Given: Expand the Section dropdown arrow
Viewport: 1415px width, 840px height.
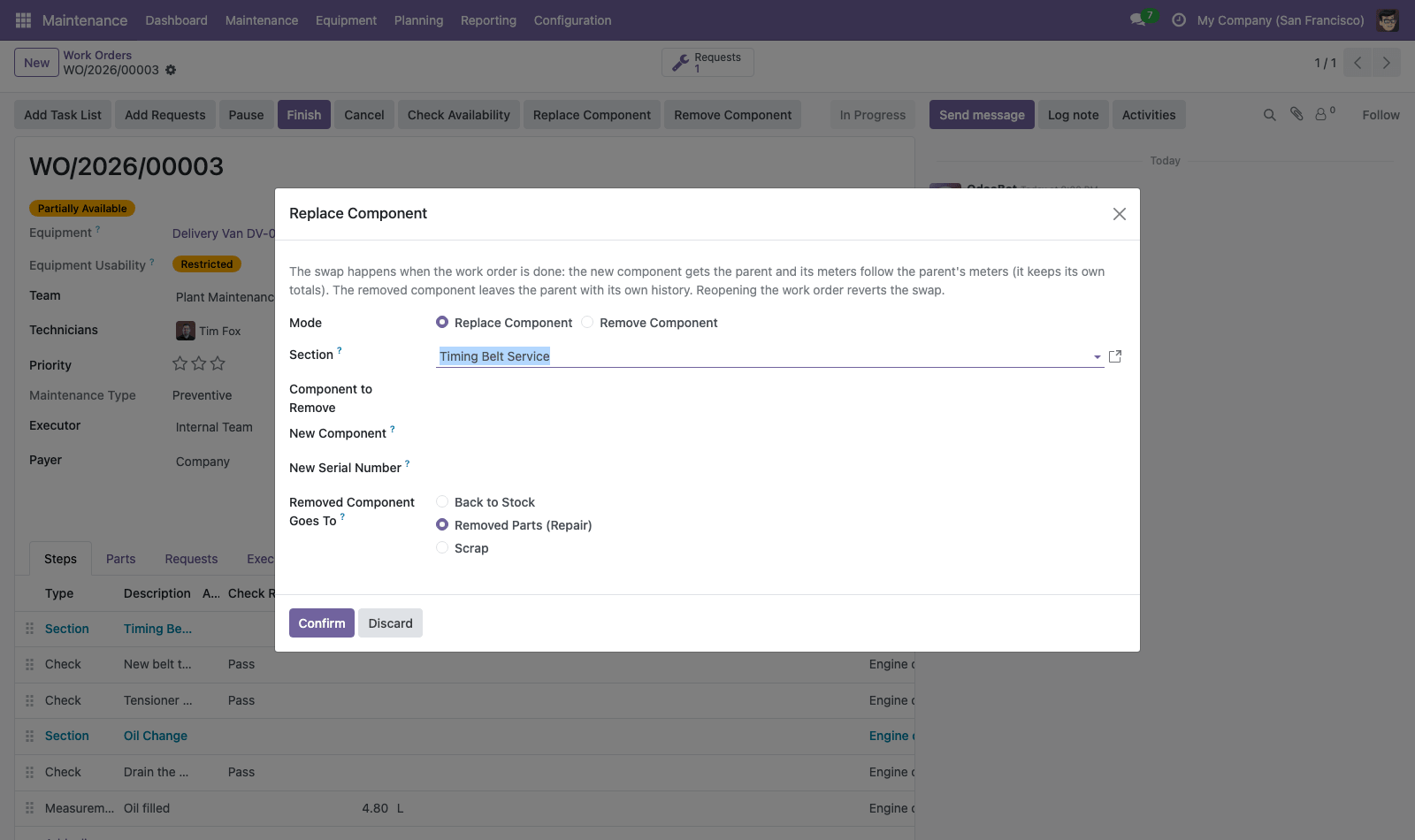Looking at the screenshot, I should [x=1097, y=356].
